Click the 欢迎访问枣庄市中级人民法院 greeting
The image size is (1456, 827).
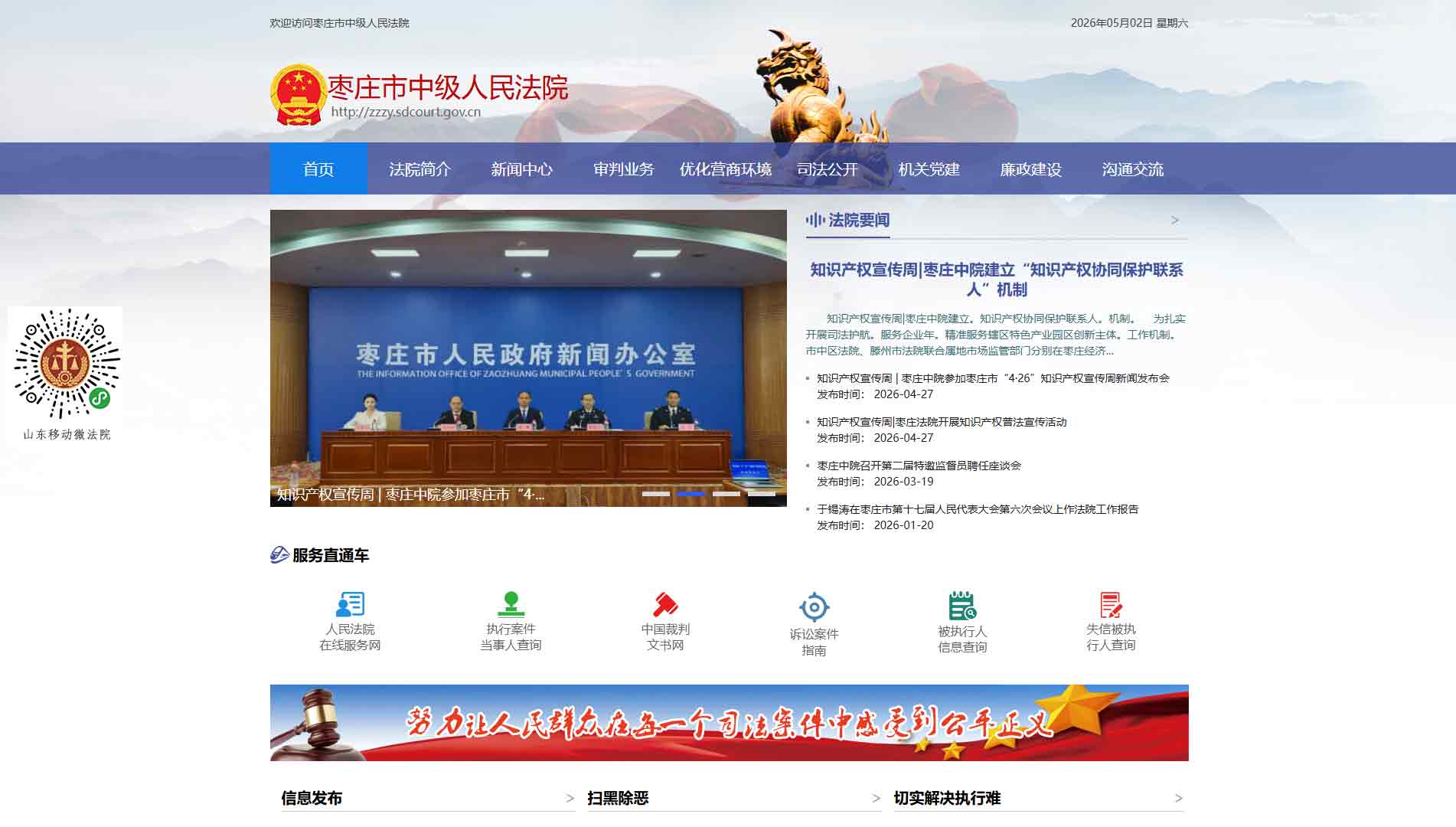pyautogui.click(x=340, y=23)
